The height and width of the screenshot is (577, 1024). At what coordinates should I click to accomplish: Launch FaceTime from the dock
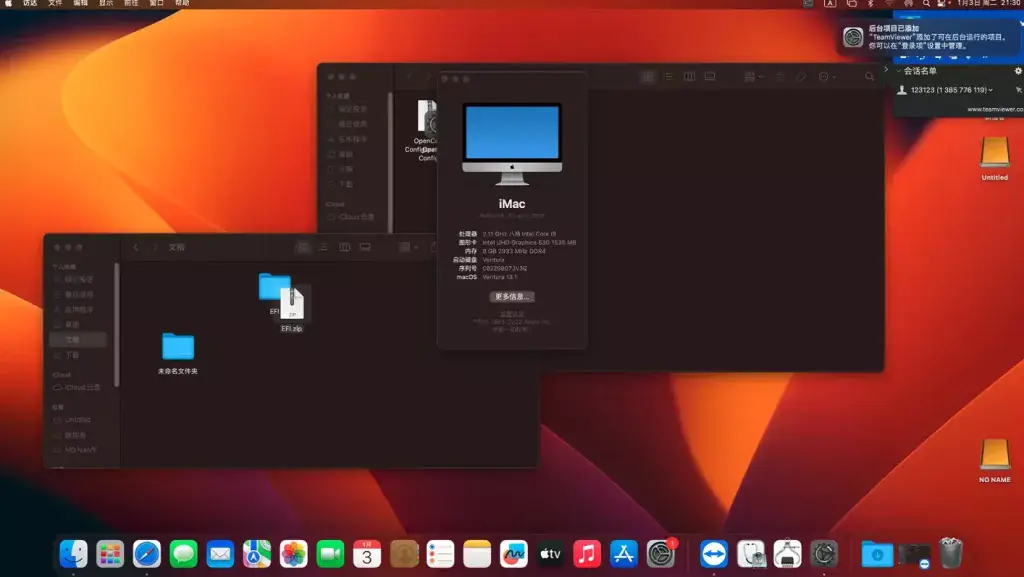(330, 554)
